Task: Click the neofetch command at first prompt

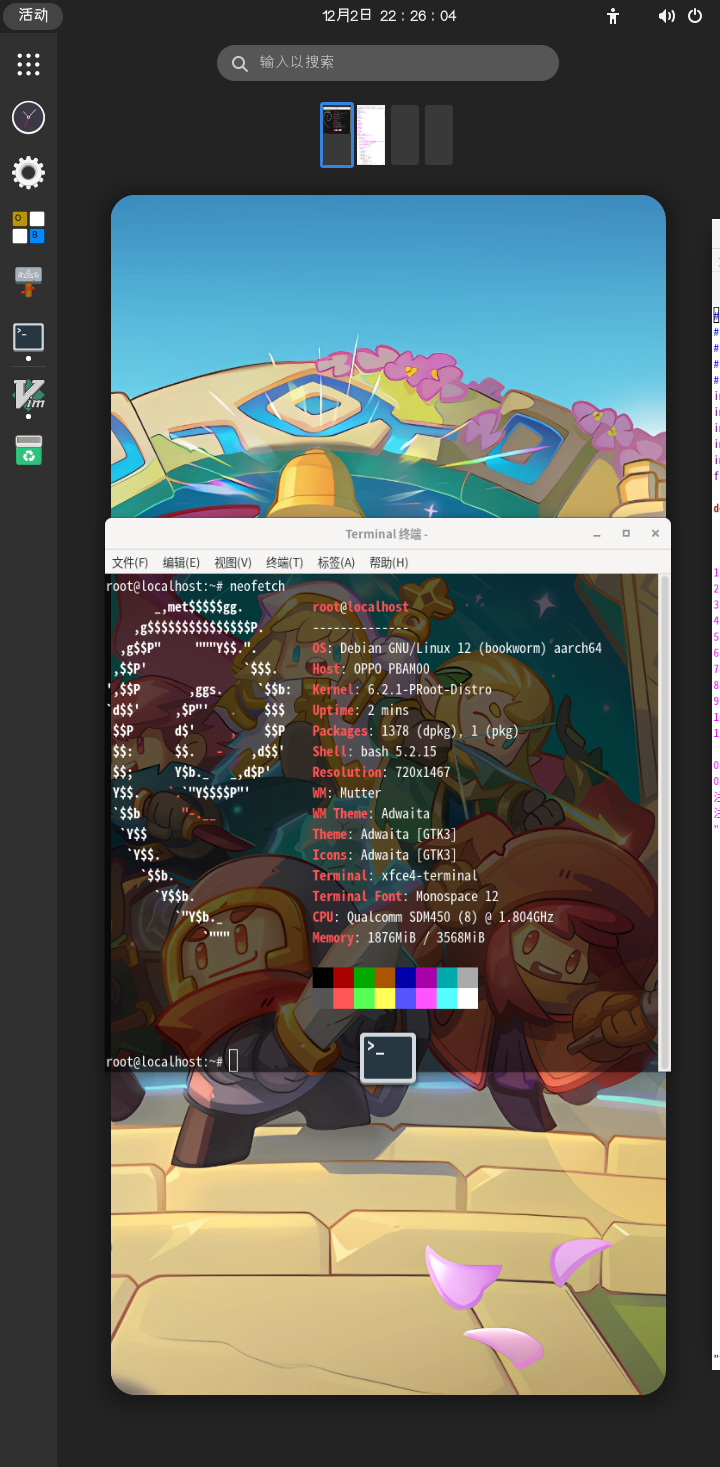Action: coord(257,586)
